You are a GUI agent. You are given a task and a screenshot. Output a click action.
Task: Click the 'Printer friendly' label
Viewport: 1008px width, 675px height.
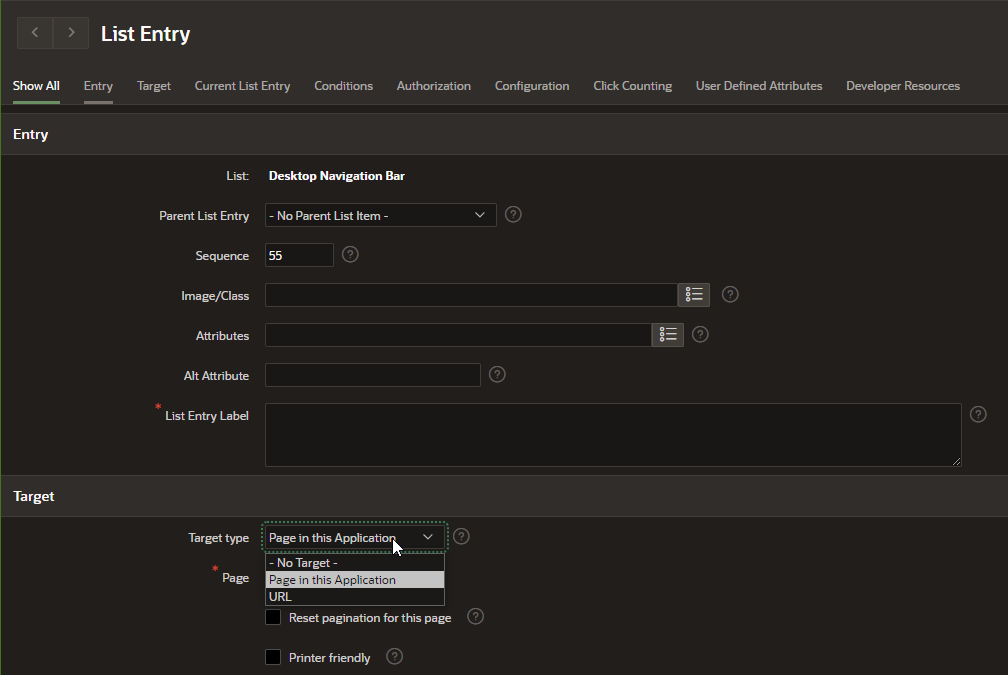point(330,658)
